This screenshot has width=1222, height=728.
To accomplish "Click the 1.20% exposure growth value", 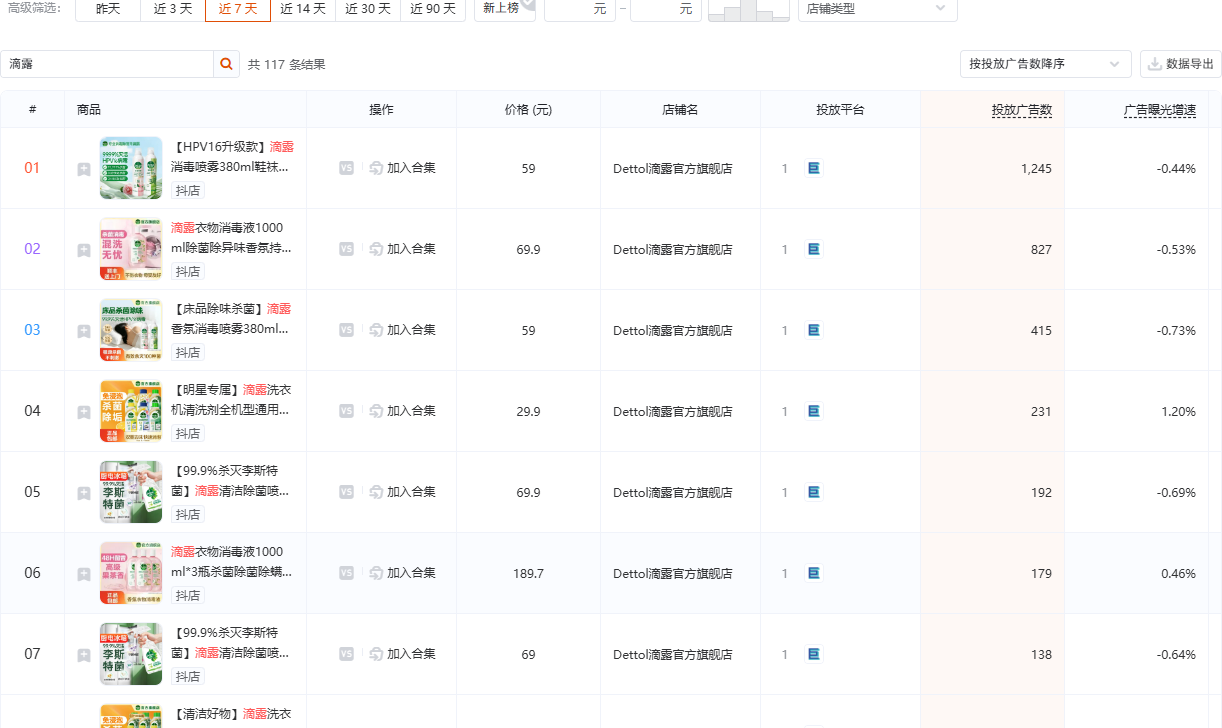I will [1177, 412].
